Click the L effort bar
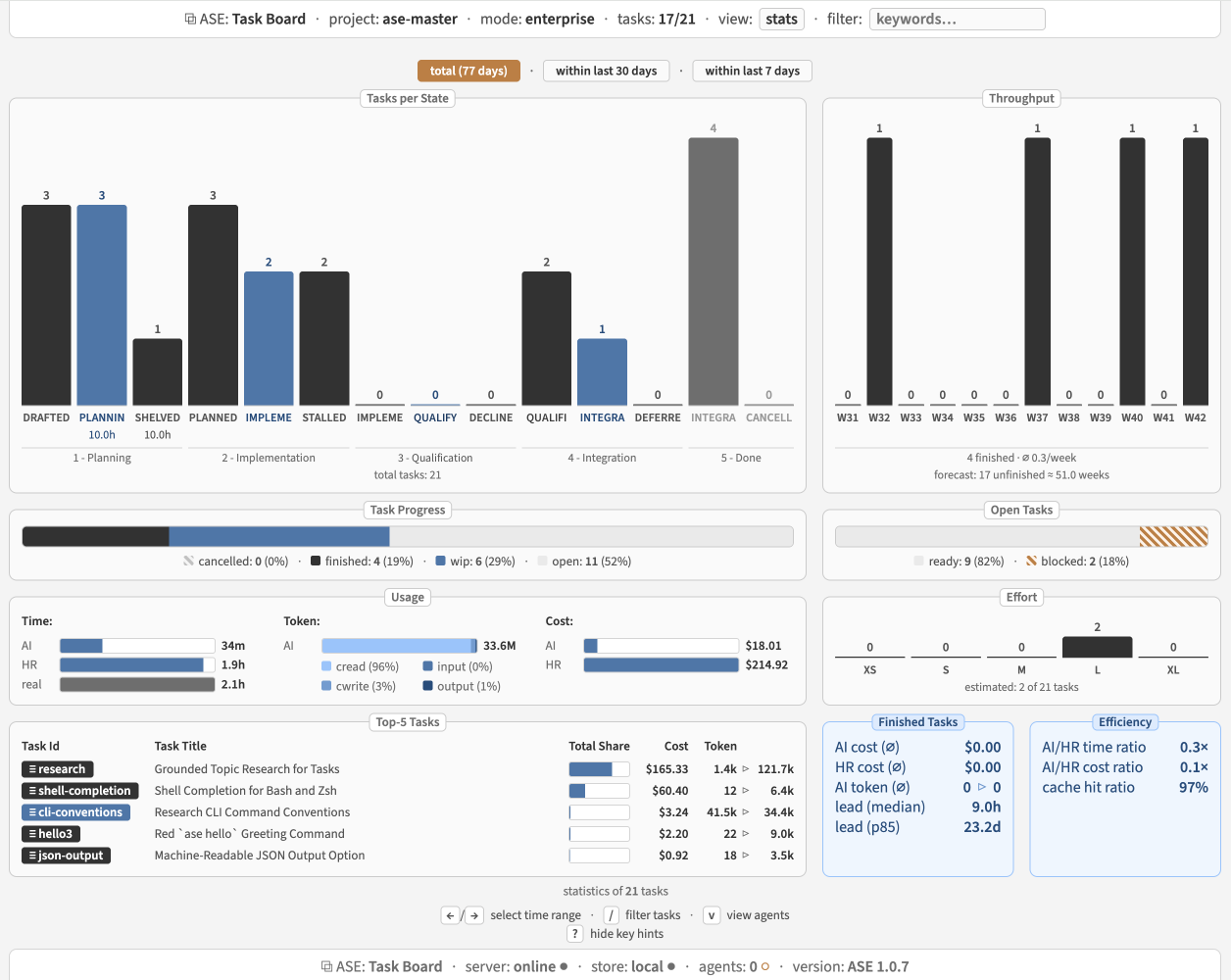The width and height of the screenshot is (1231, 980). [1098, 647]
